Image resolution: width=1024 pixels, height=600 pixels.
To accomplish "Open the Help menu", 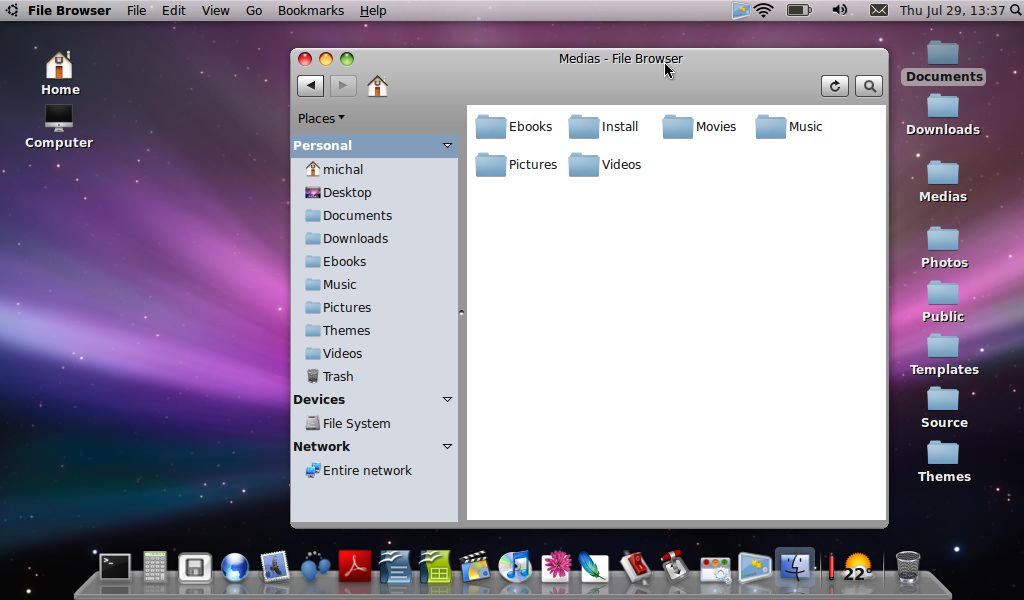I will [x=373, y=10].
